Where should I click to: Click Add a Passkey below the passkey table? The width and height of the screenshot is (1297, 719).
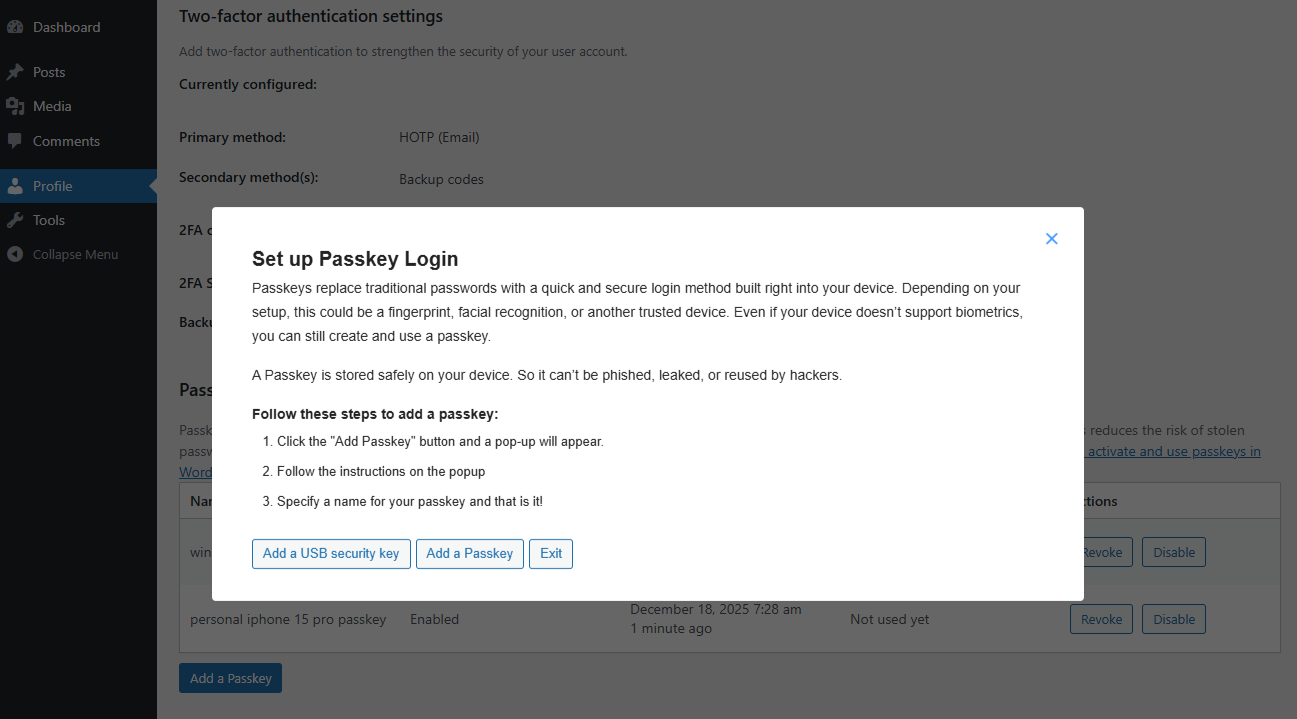coord(231,678)
